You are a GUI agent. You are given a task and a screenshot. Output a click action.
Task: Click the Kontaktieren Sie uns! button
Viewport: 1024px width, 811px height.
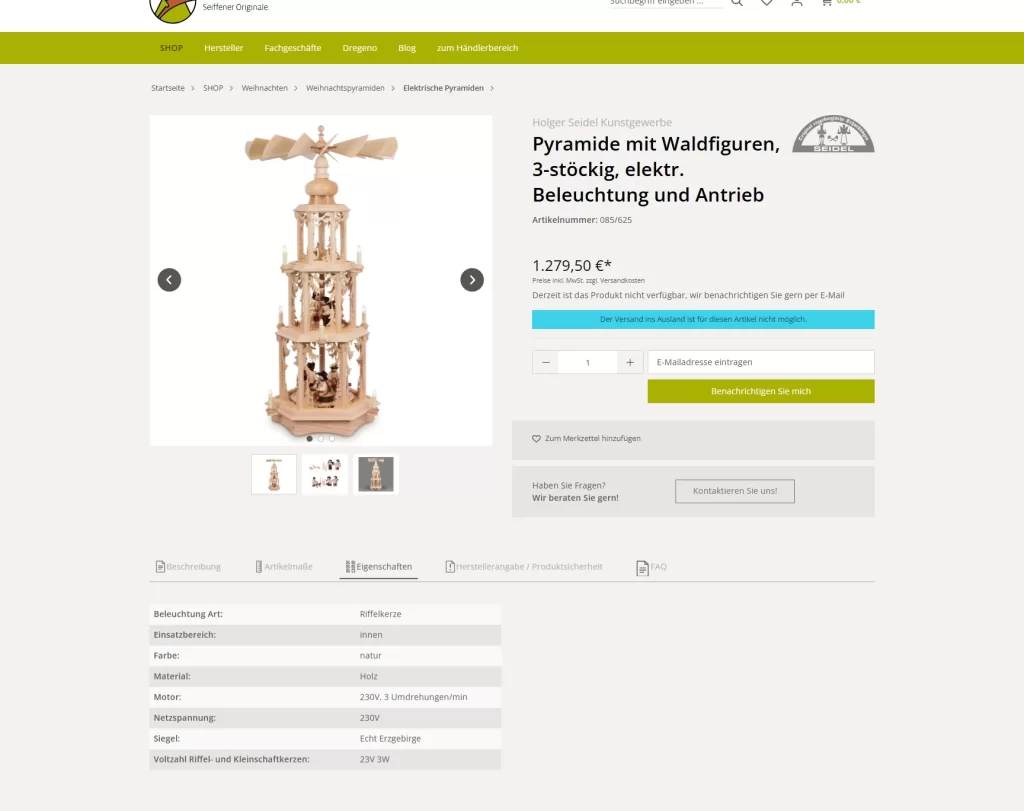[x=735, y=491]
